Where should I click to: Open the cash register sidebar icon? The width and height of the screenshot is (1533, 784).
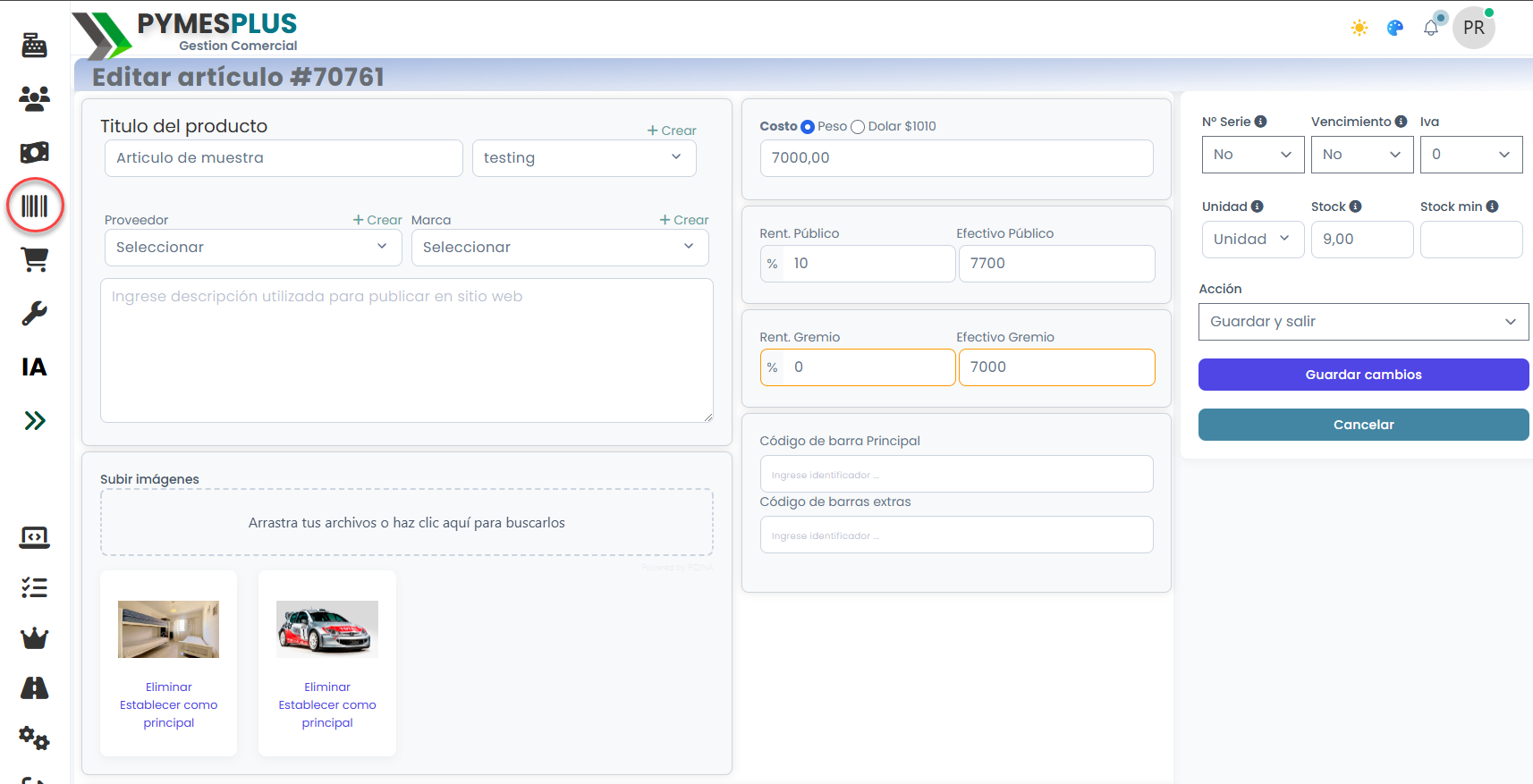35,45
